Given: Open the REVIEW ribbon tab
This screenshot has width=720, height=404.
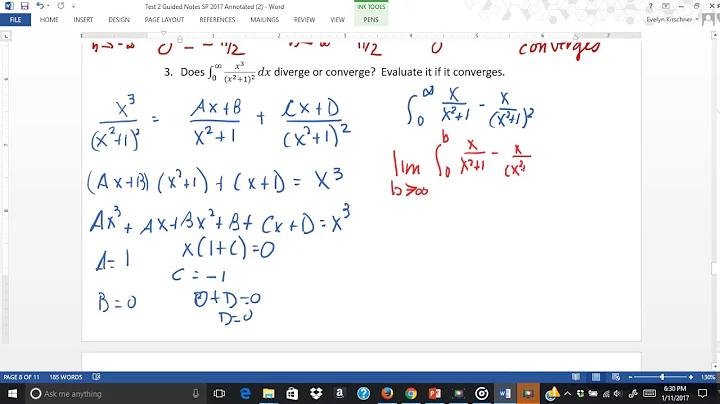Looking at the screenshot, I should pos(304,20).
